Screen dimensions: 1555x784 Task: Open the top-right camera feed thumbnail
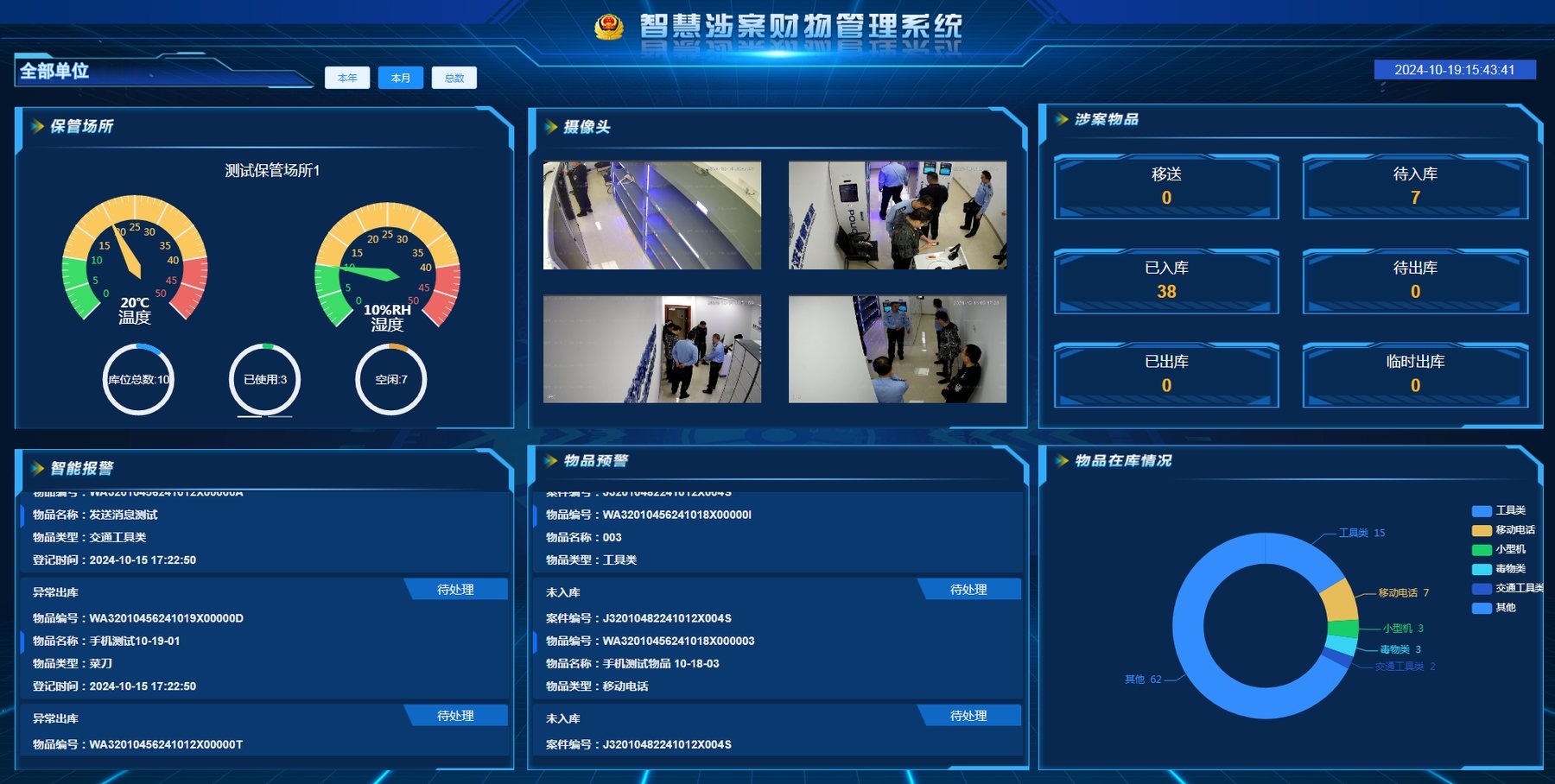pos(898,215)
